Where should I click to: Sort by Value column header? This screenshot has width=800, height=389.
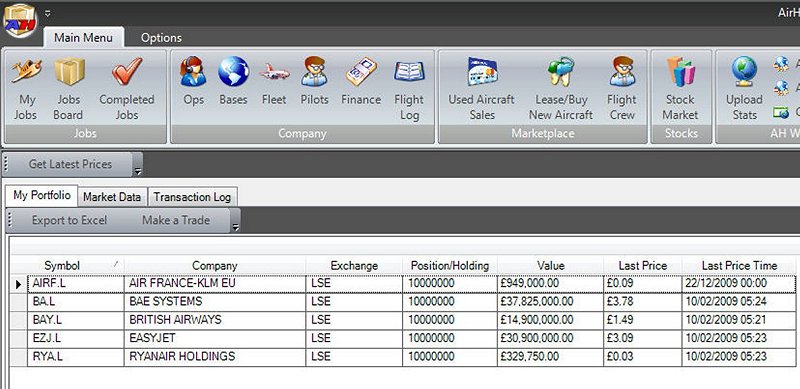(551, 265)
